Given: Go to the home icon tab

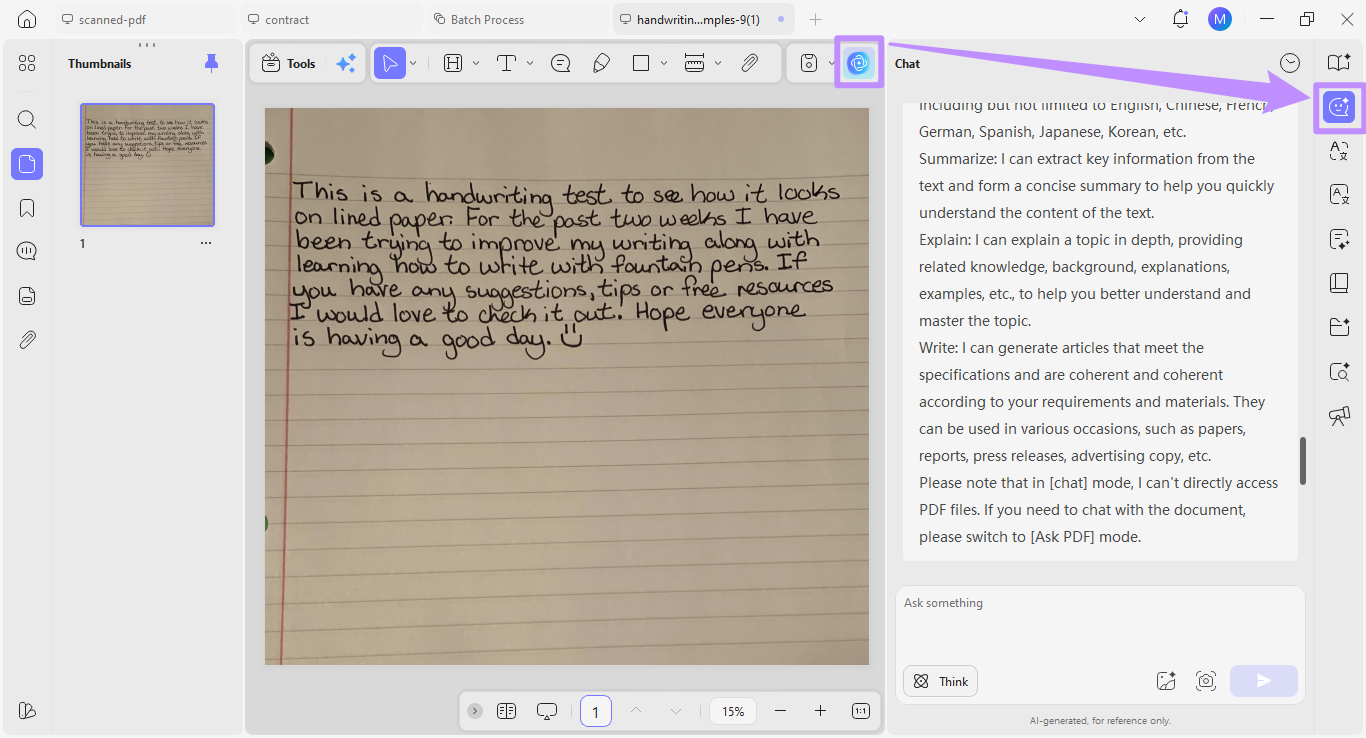Looking at the screenshot, I should (27, 19).
